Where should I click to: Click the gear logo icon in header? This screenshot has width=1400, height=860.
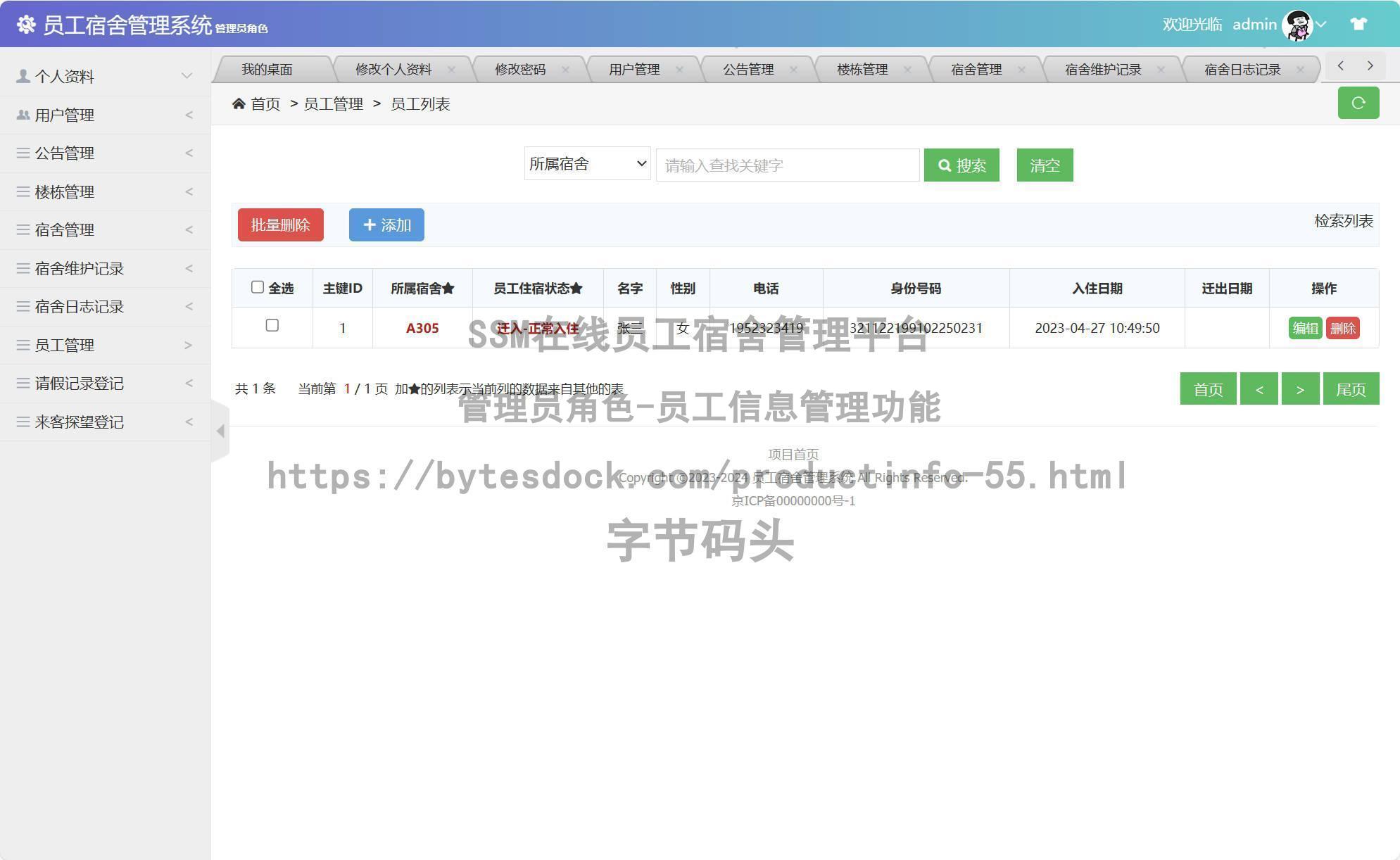pos(26,25)
